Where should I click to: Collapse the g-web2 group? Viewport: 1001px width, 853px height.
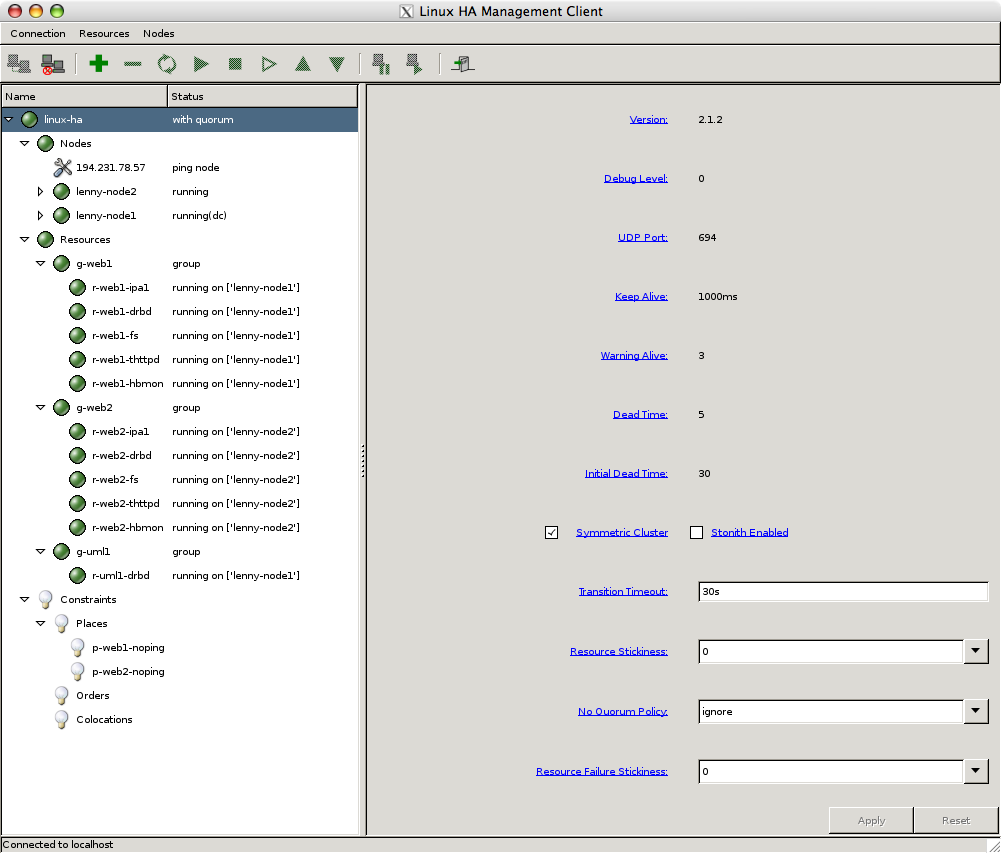point(41,407)
